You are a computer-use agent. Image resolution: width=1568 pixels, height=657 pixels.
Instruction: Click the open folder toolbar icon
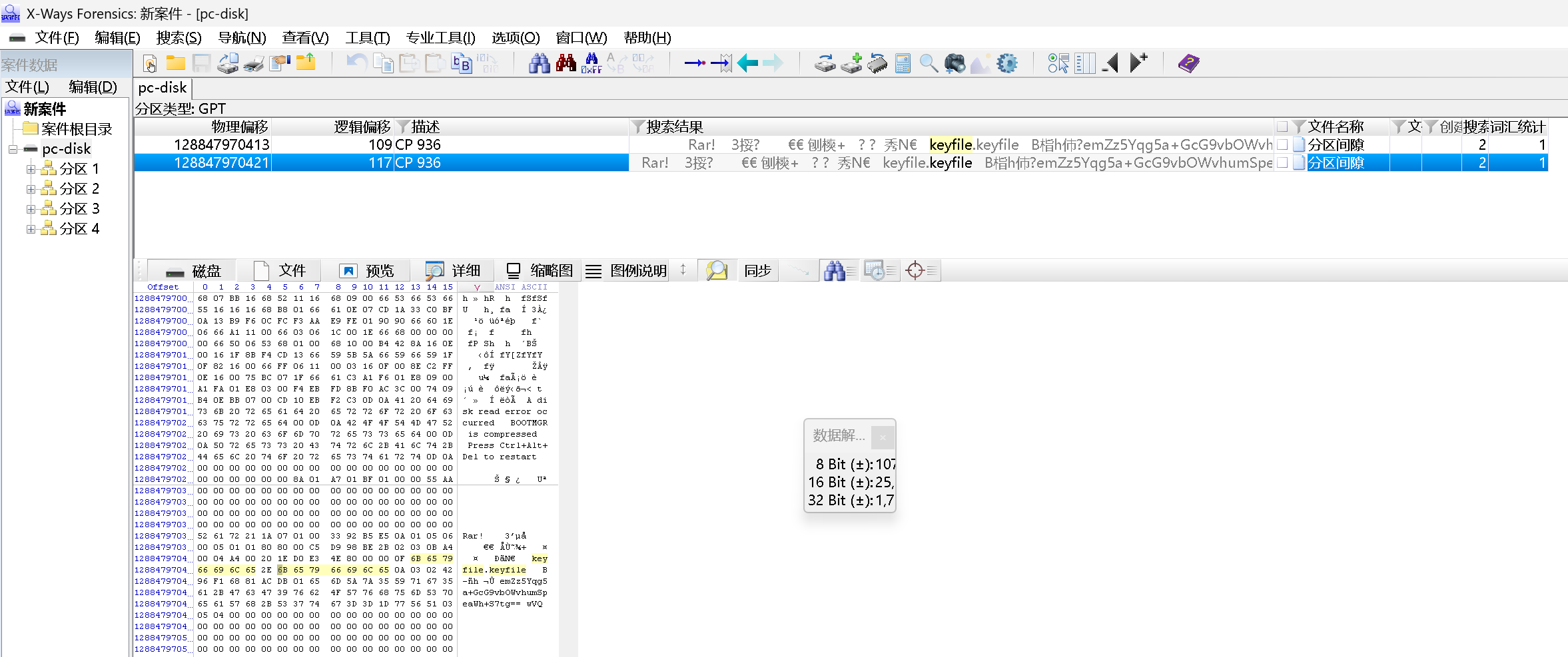176,64
